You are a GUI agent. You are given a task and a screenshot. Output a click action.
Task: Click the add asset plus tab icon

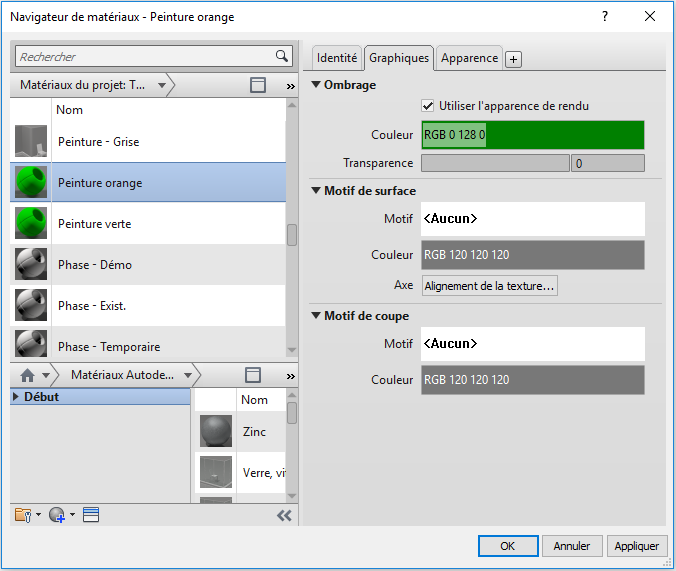pyautogui.click(x=513, y=59)
